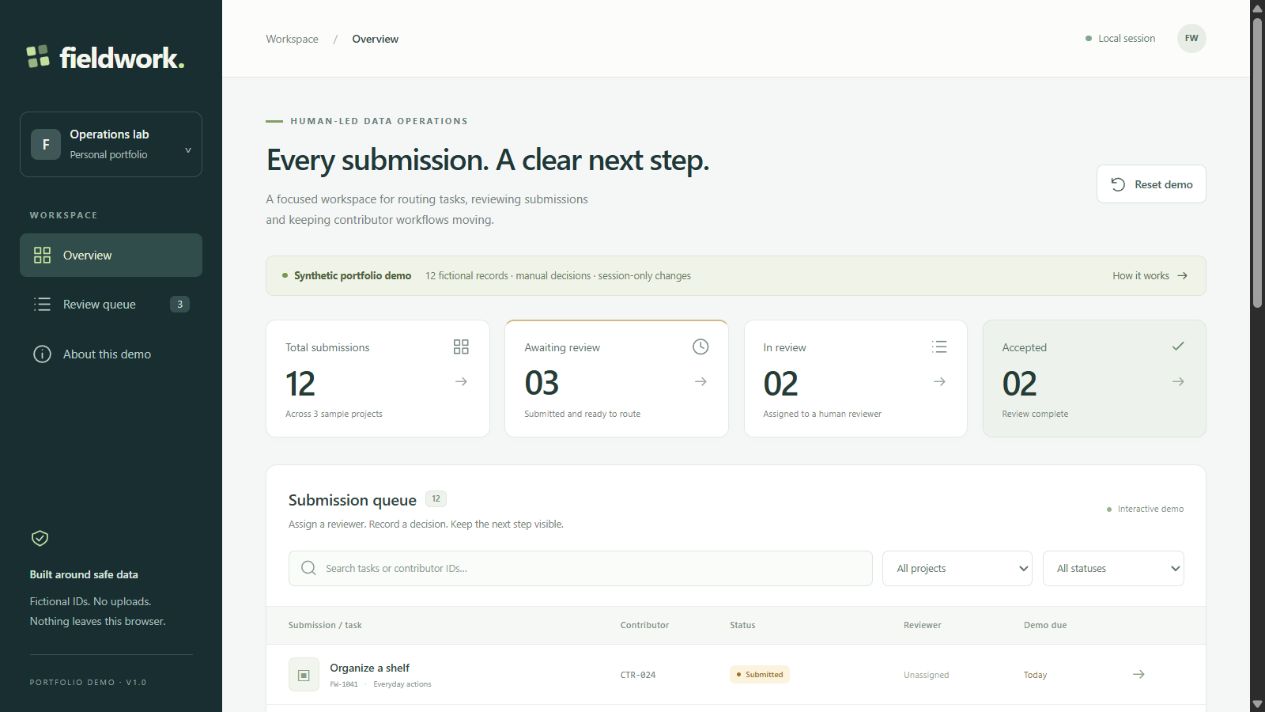Viewport: 1265px width, 712px height.
Task: Click the Organize a shelf task icon
Action: click(x=303, y=674)
